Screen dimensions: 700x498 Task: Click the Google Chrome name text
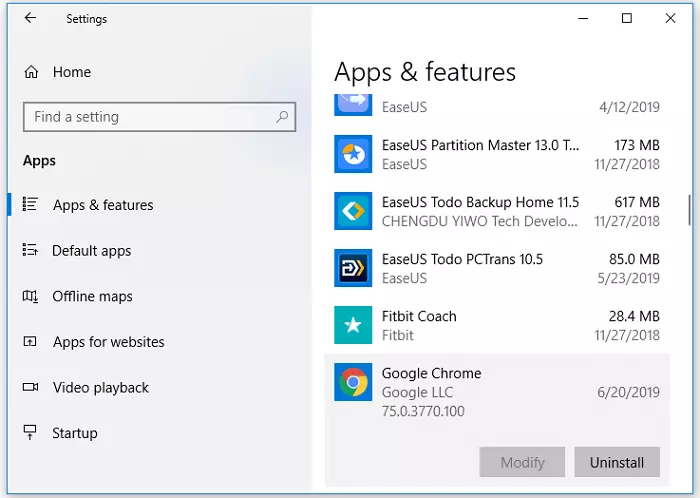click(x=431, y=374)
